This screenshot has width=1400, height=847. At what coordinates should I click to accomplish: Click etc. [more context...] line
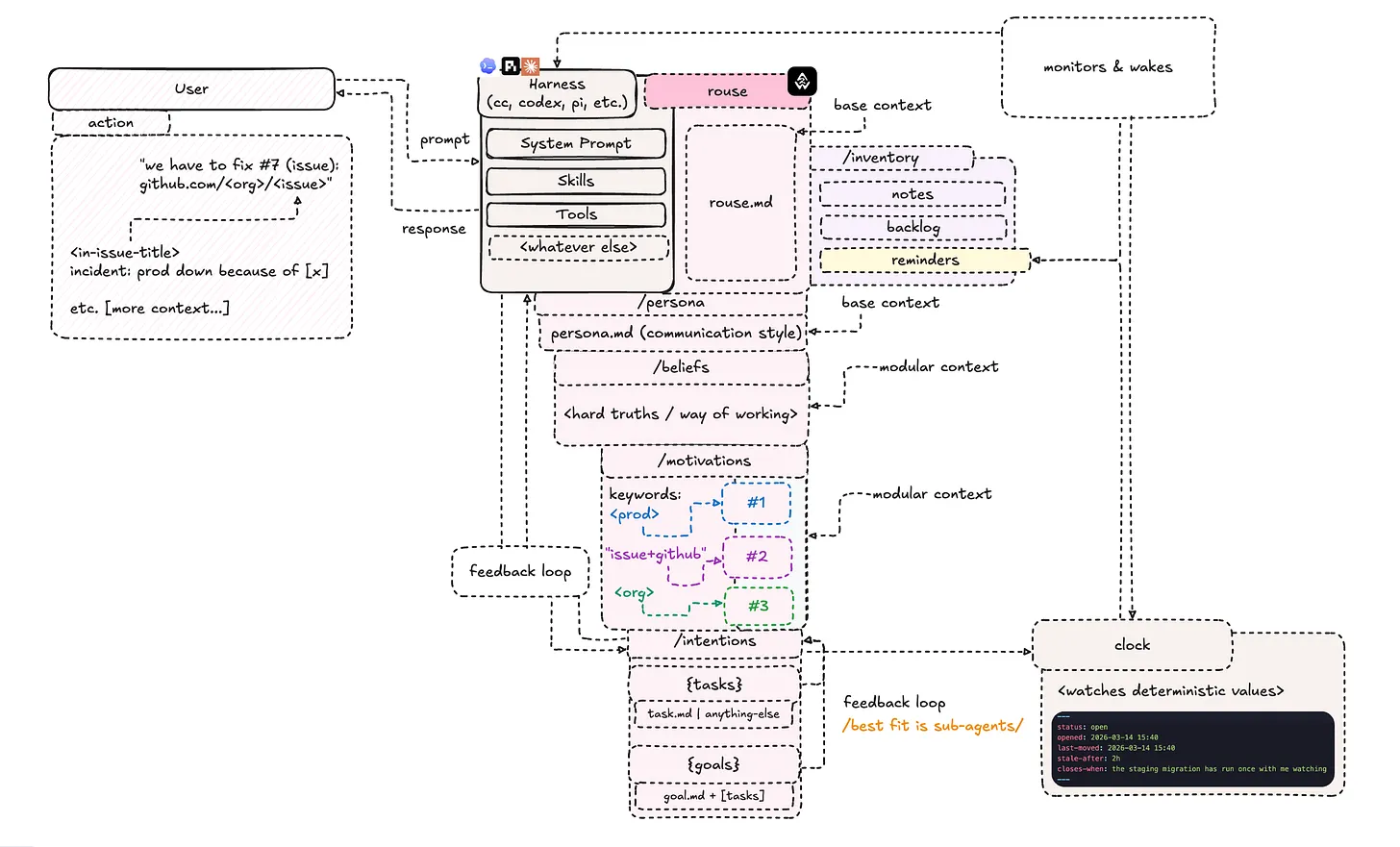149,309
